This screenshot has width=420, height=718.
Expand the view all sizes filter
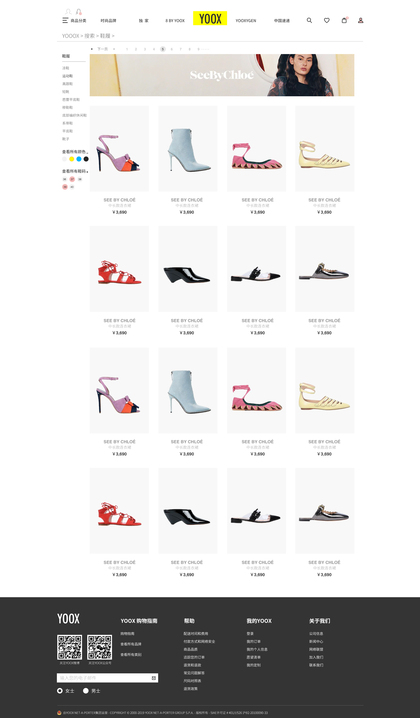pyautogui.click(x=75, y=171)
